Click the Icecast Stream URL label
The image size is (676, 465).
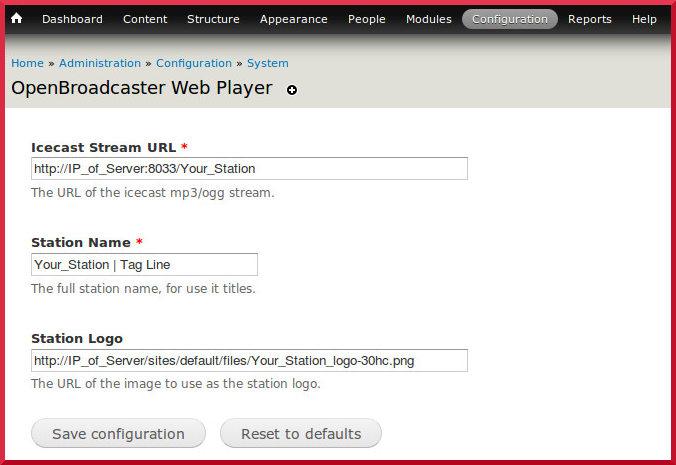tap(103, 147)
